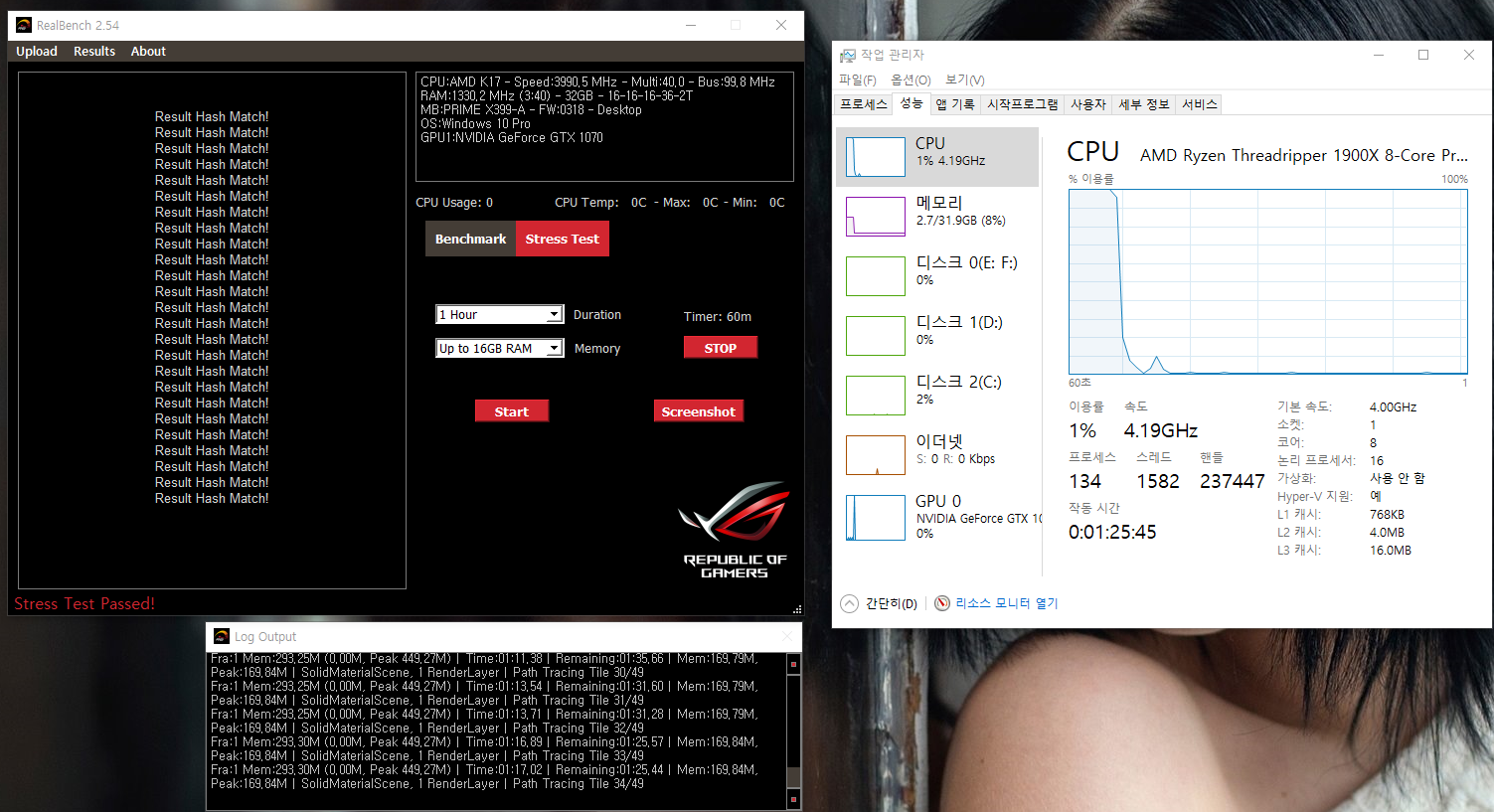Click the 'AMD Ryzen Threadripper 1900X' CPU name

click(1304, 155)
